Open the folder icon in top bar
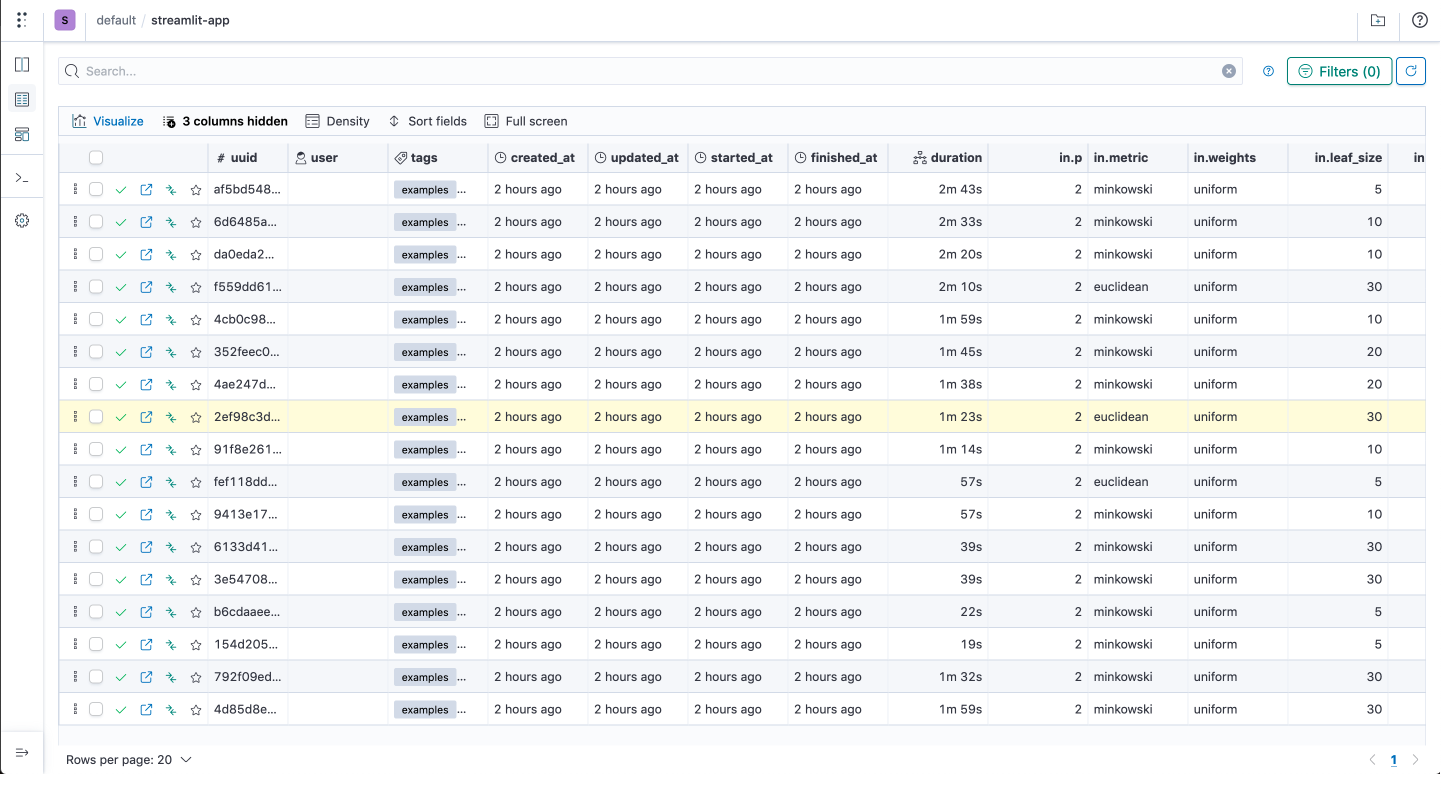This screenshot has height=790, width=1441. (1378, 20)
